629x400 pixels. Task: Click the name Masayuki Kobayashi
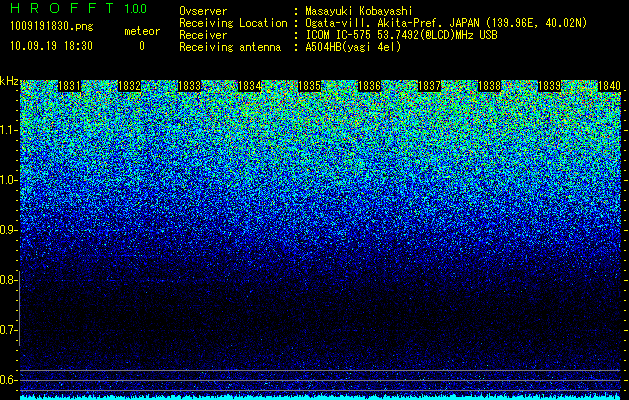coord(359,11)
